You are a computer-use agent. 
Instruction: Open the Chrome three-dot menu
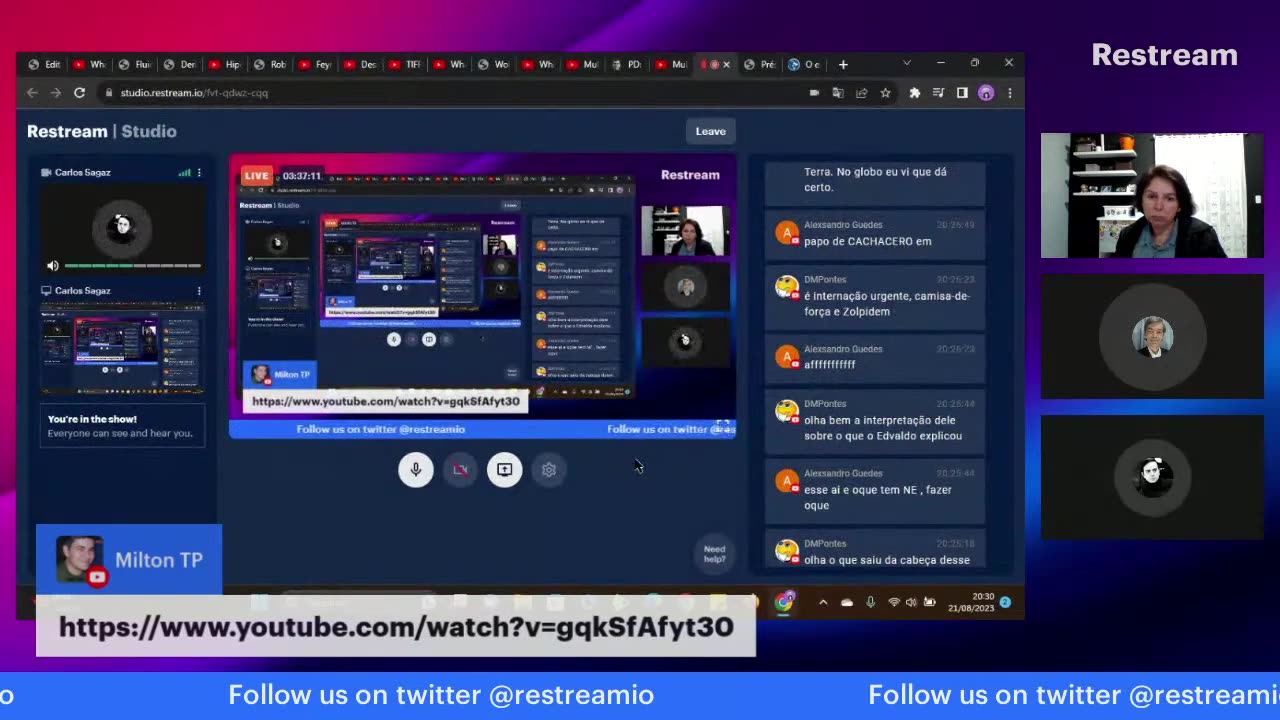pos(1009,93)
